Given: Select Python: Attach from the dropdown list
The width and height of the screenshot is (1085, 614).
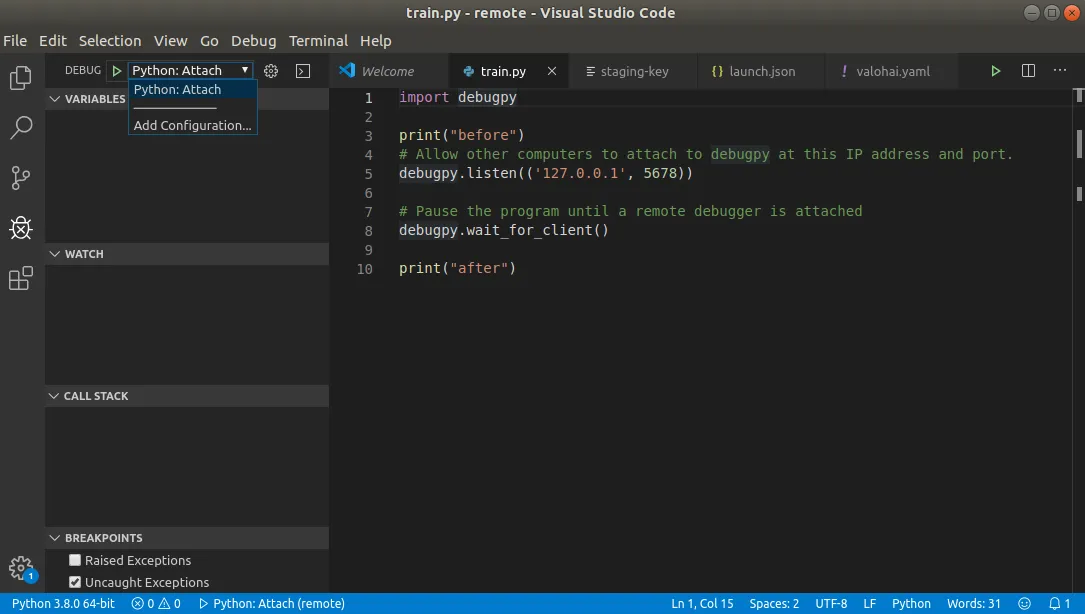Looking at the screenshot, I should pos(192,89).
